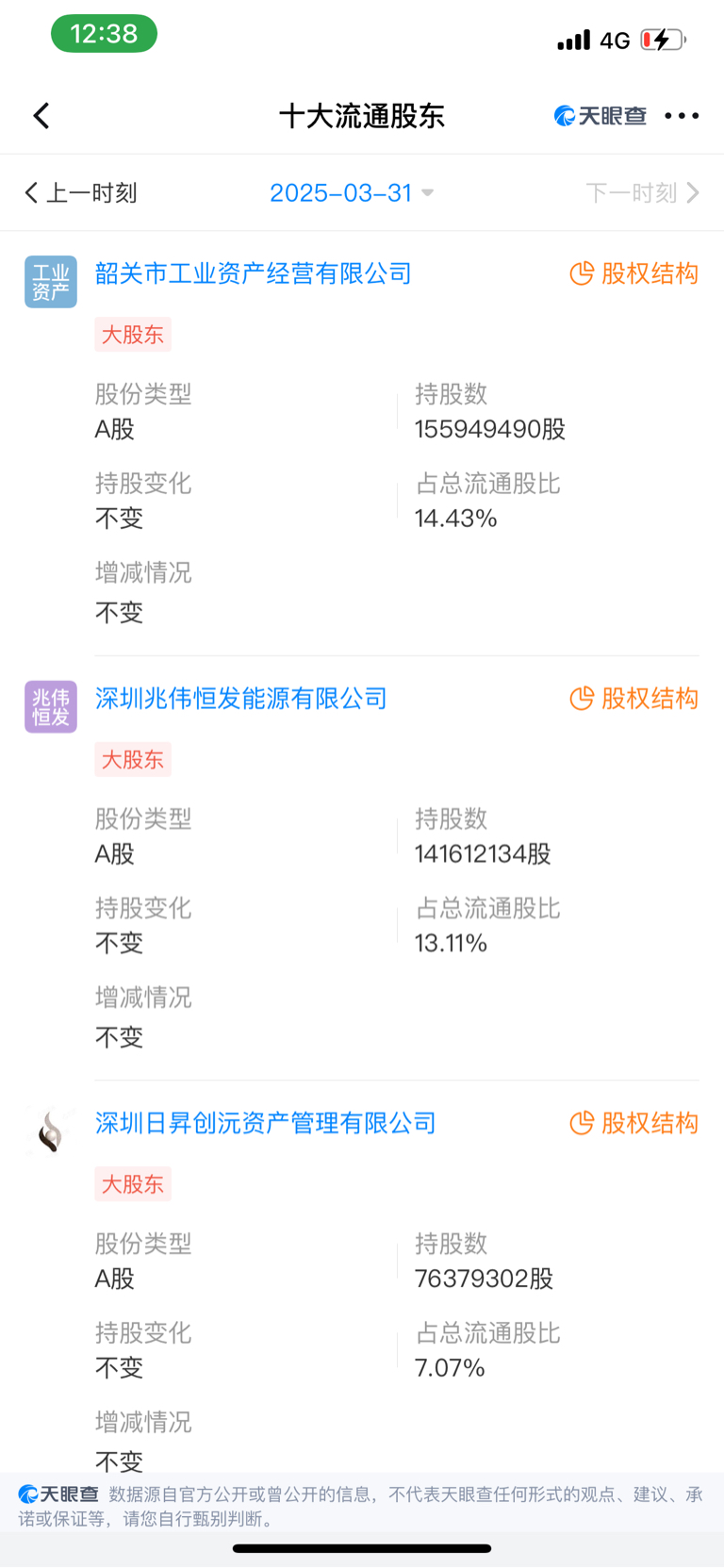The width and height of the screenshot is (724, 1568).
Task: Tap the battery charging status icon
Action: [x=665, y=40]
